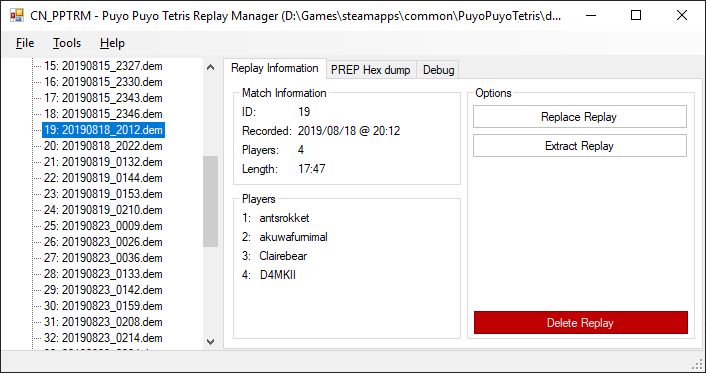The width and height of the screenshot is (706, 373).
Task: Click the Extract Replay button
Action: tap(579, 146)
